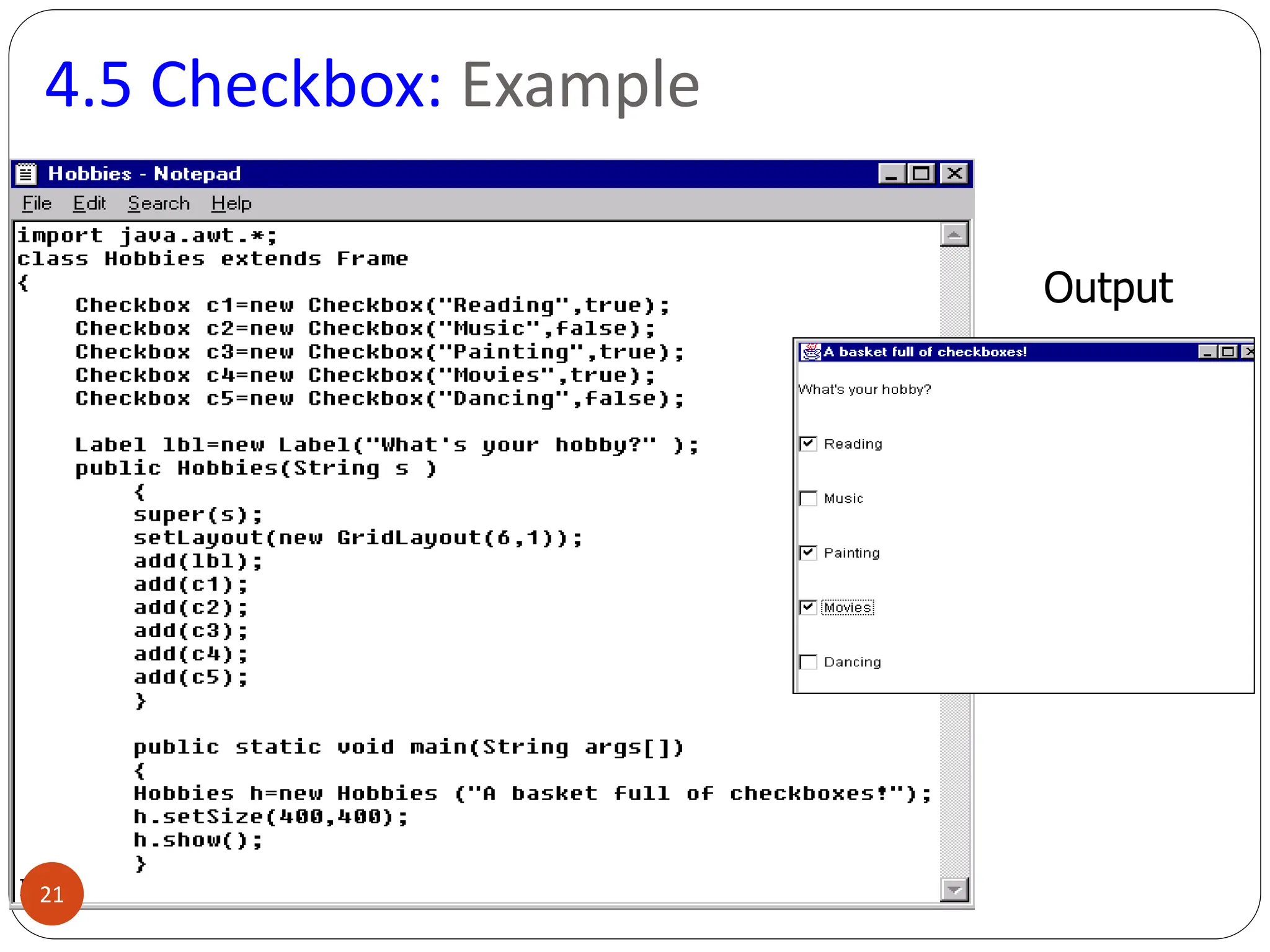Maximize the Hobbies Notepad window
This screenshot has height=952, width=1270.
(921, 174)
